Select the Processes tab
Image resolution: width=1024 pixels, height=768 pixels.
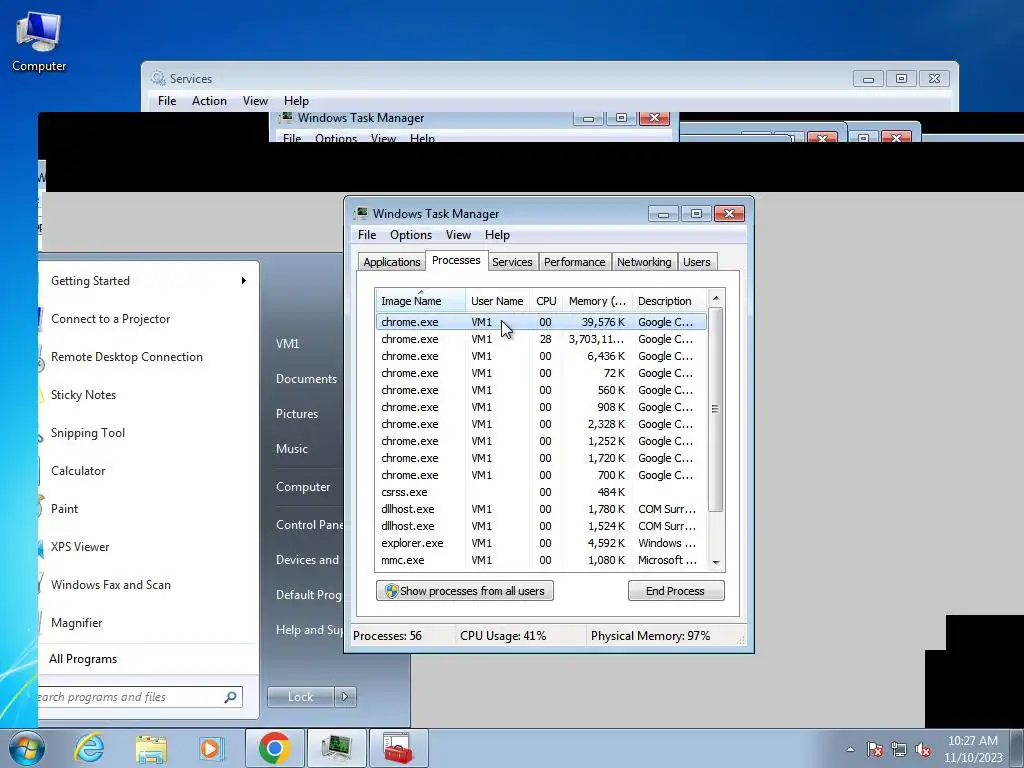pos(456,260)
